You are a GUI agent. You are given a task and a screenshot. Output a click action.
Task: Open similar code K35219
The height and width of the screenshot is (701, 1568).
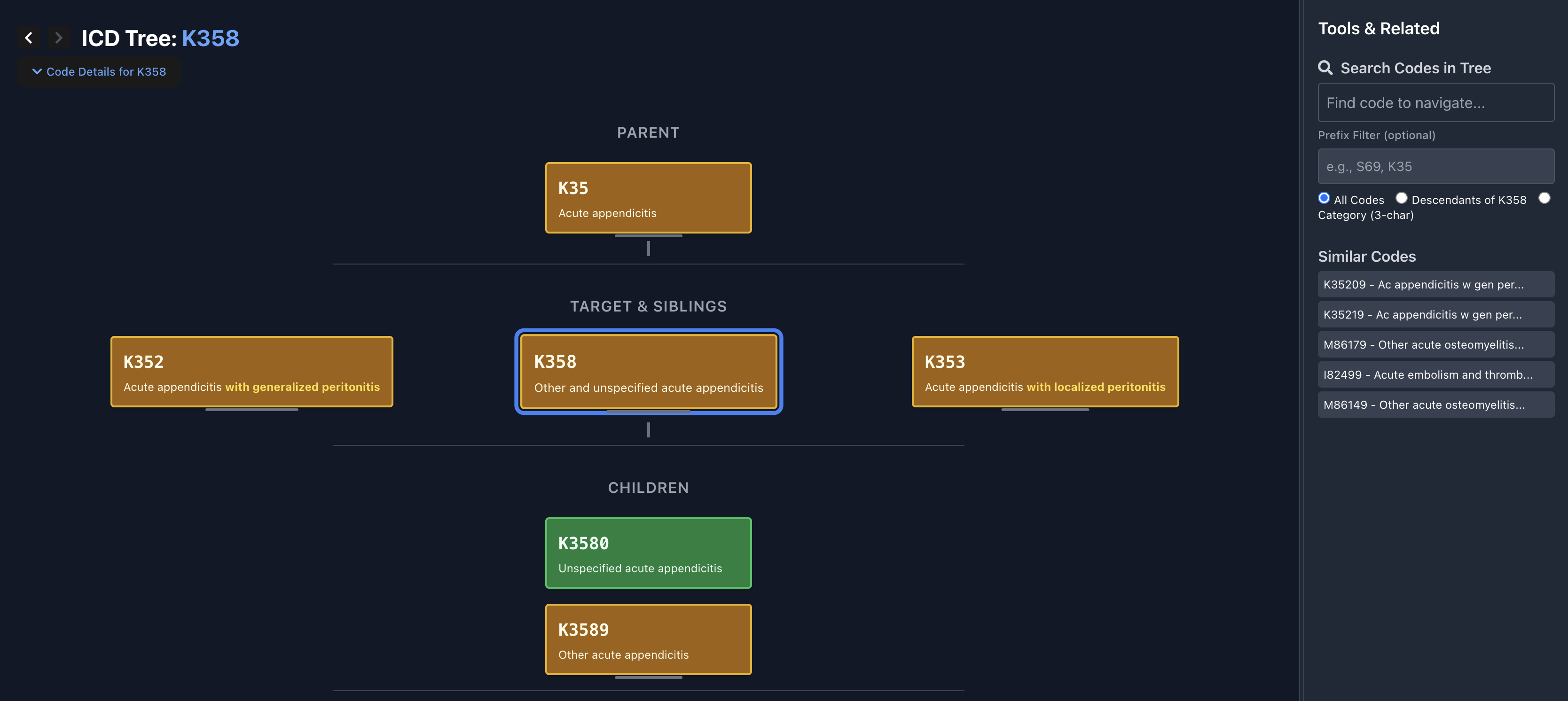1435,314
